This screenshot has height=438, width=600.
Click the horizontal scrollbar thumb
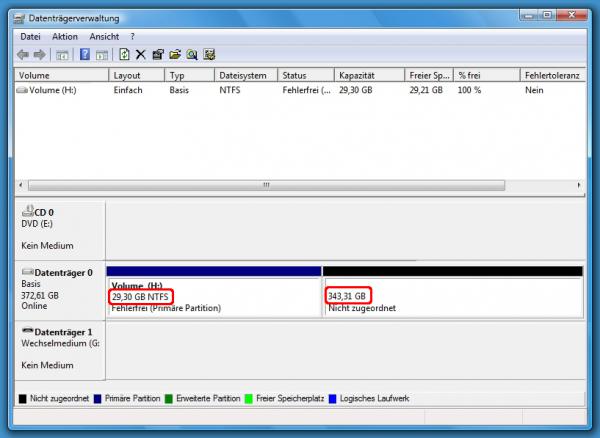coord(266,186)
